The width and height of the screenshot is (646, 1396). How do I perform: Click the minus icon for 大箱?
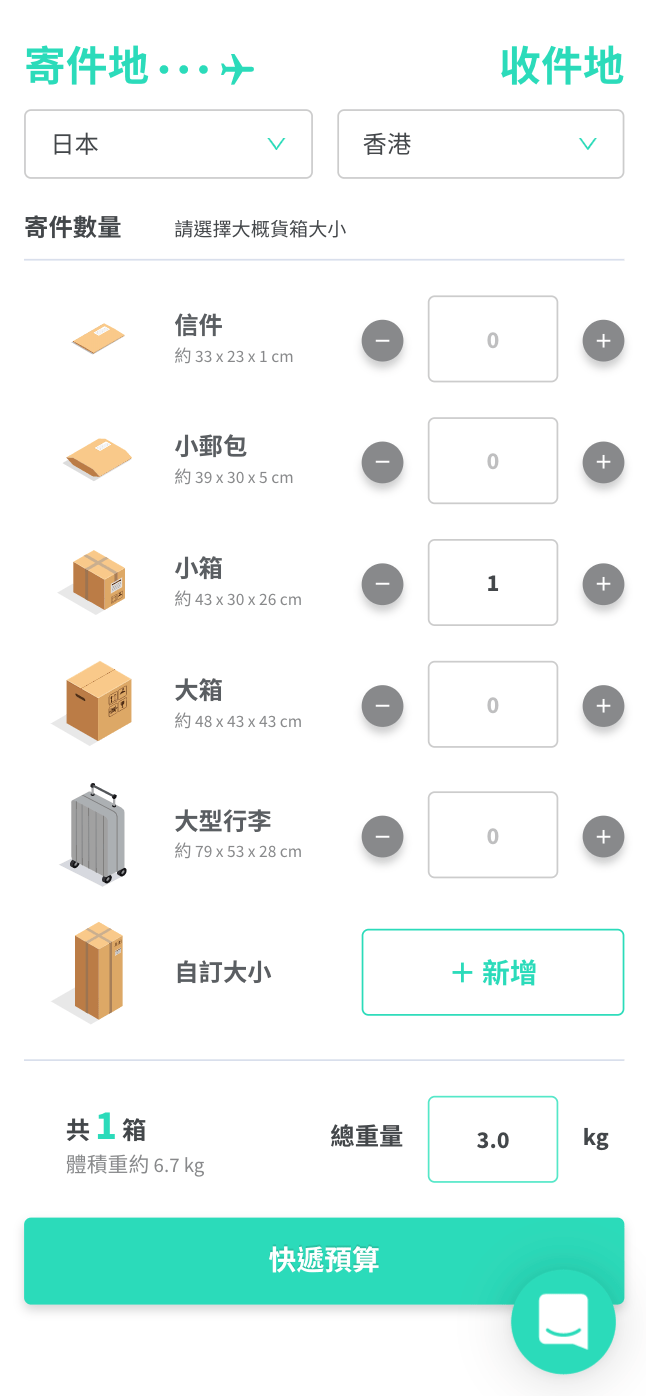(x=382, y=706)
